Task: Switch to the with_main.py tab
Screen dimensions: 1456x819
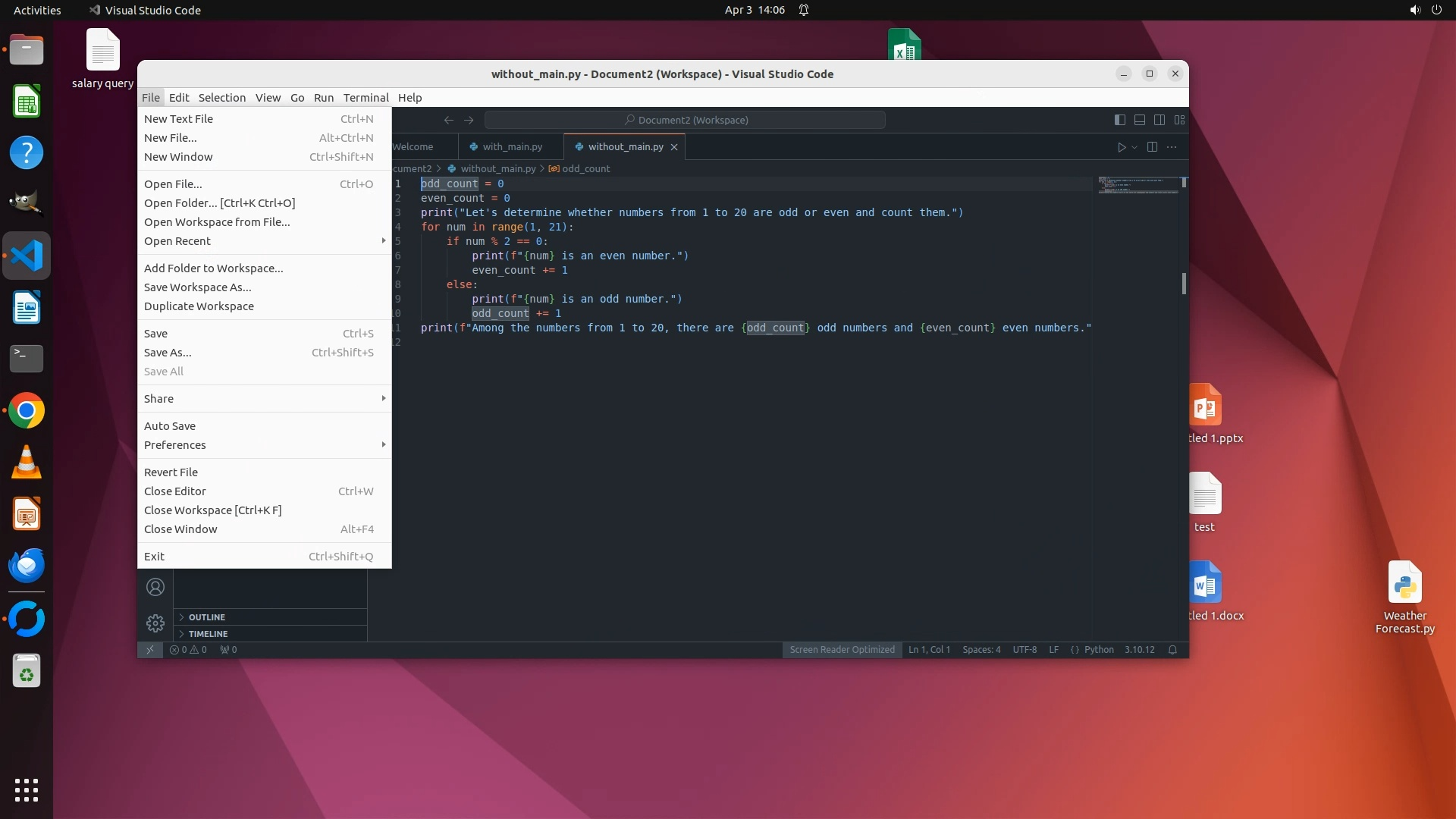Action: (x=512, y=147)
